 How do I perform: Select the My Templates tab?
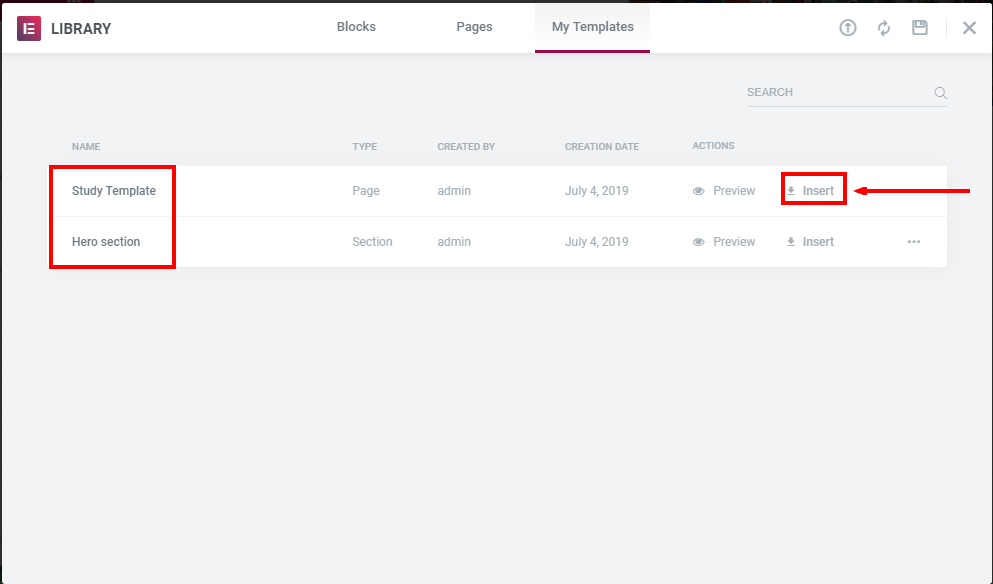click(592, 27)
